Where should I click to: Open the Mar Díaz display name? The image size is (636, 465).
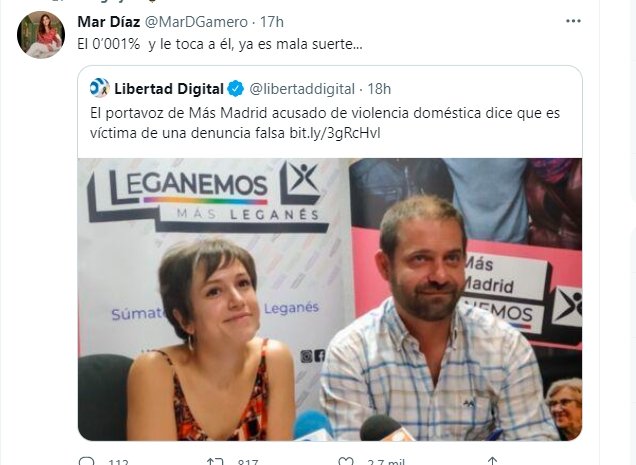click(109, 22)
